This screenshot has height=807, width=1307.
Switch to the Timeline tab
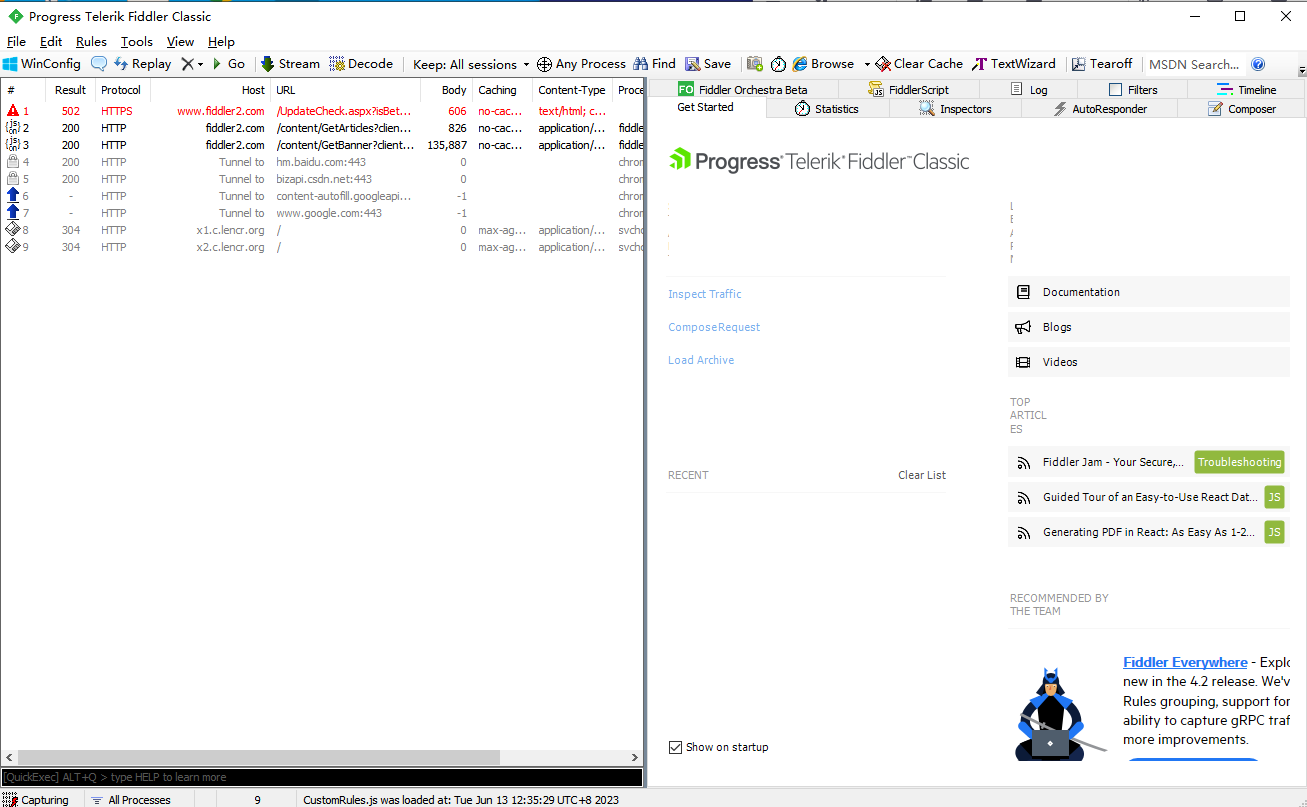point(1246,89)
